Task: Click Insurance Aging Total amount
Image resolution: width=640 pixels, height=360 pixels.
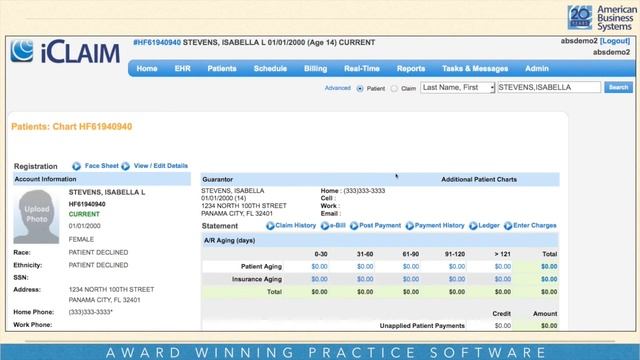Action: [549, 279]
